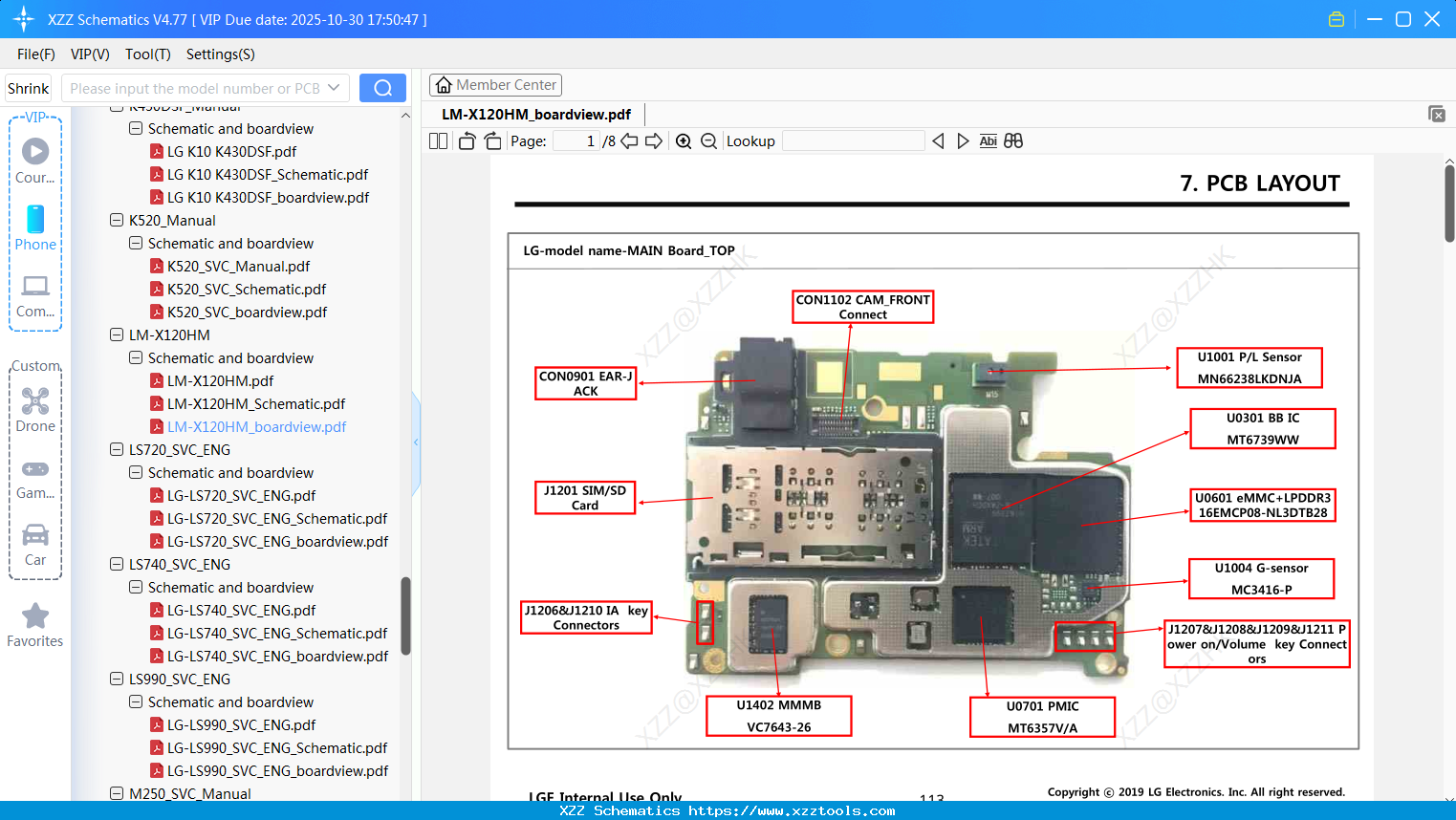Select the Car category icon
1456x820 pixels.
[35, 542]
